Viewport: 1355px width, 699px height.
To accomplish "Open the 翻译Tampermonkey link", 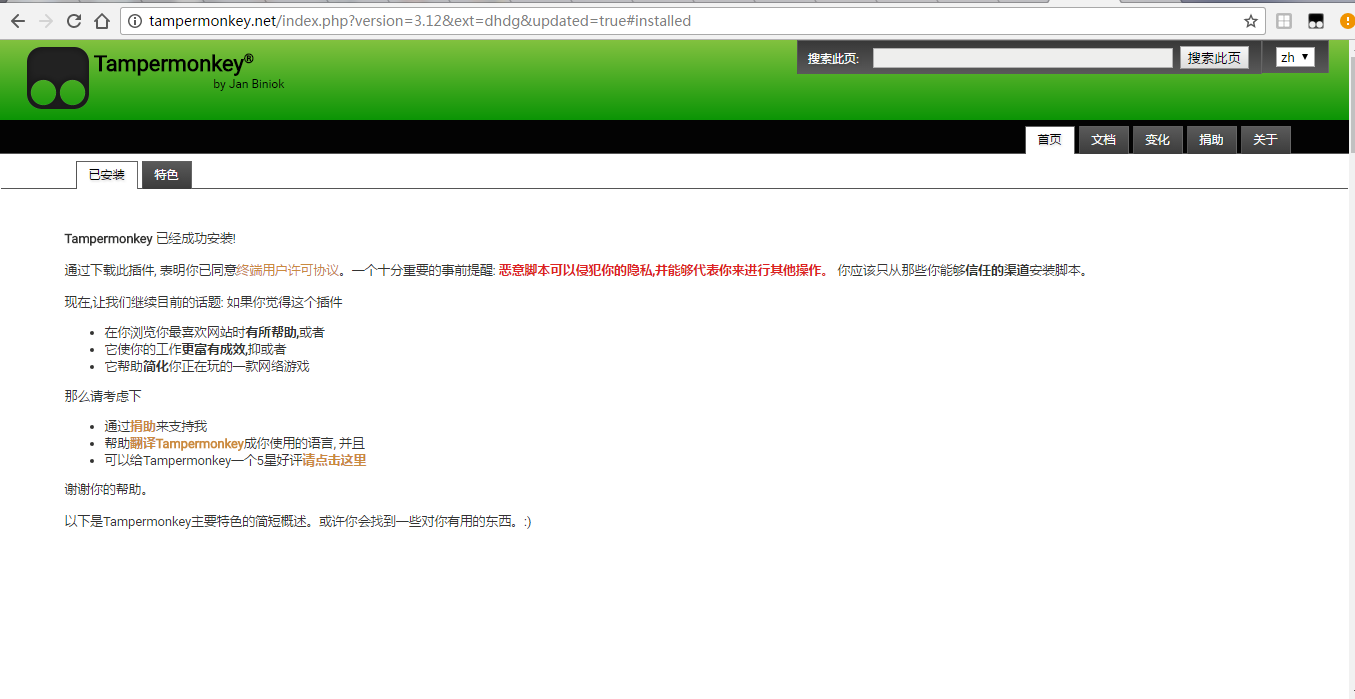I will tap(187, 444).
